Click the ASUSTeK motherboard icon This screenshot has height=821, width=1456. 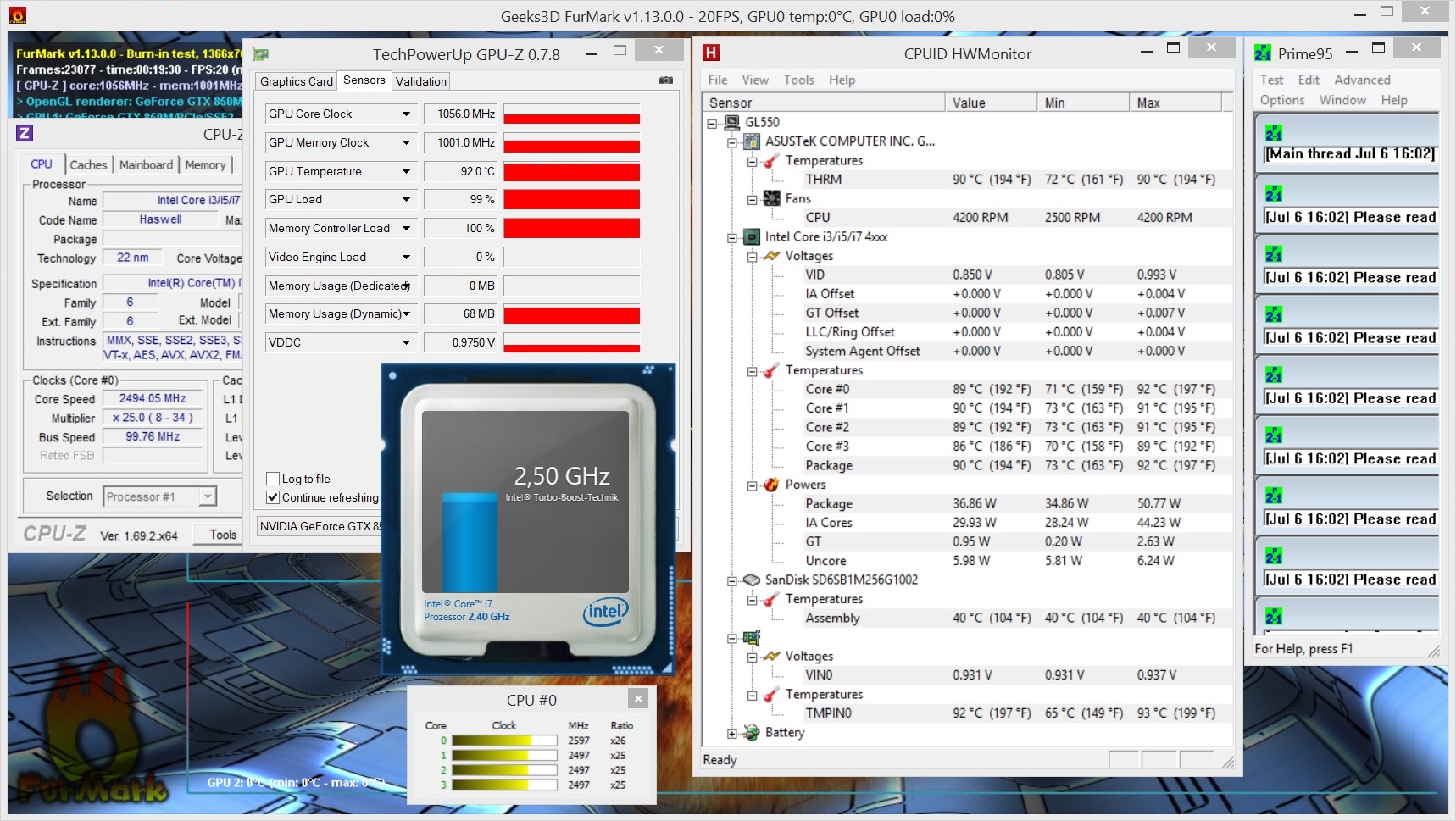pos(752,141)
